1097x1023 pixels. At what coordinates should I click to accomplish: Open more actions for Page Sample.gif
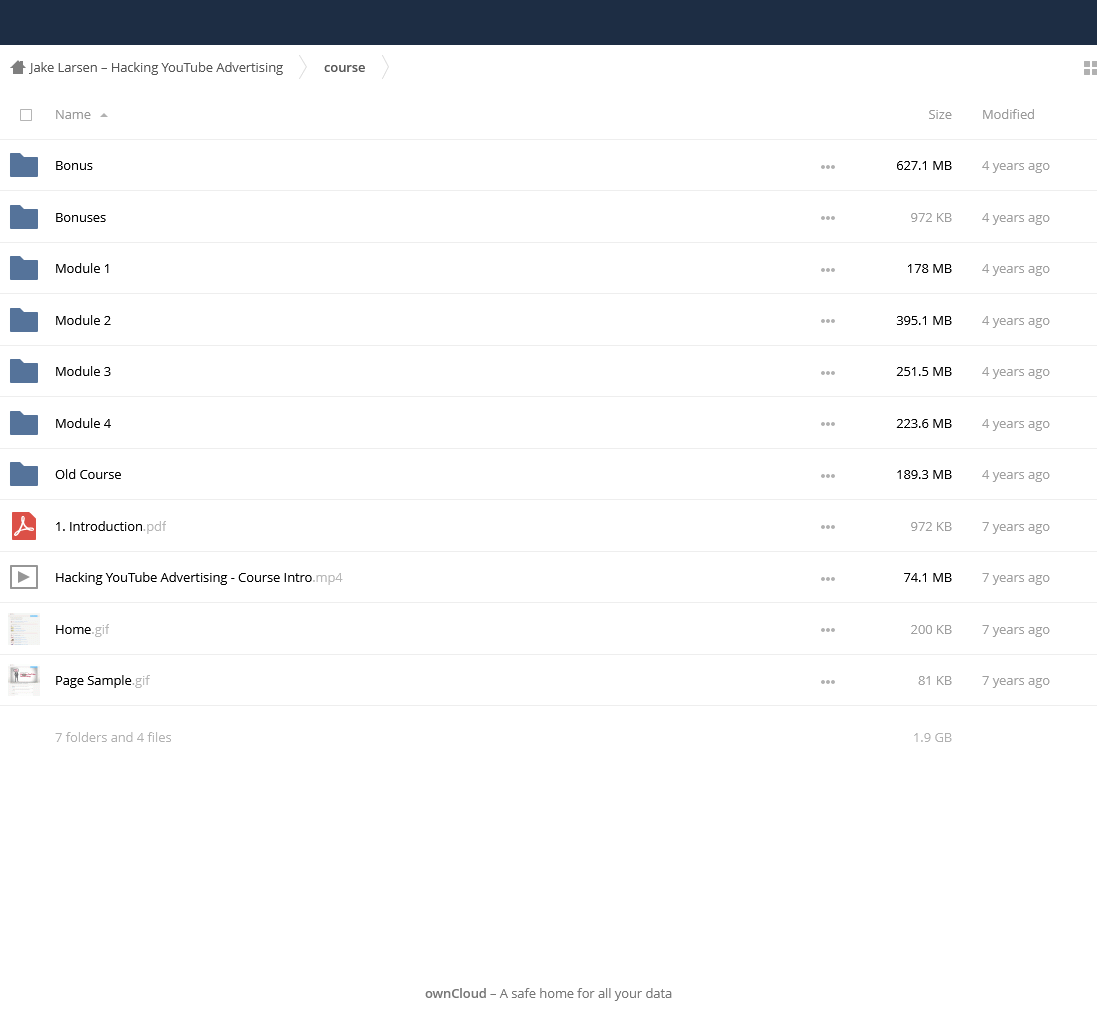[828, 682]
